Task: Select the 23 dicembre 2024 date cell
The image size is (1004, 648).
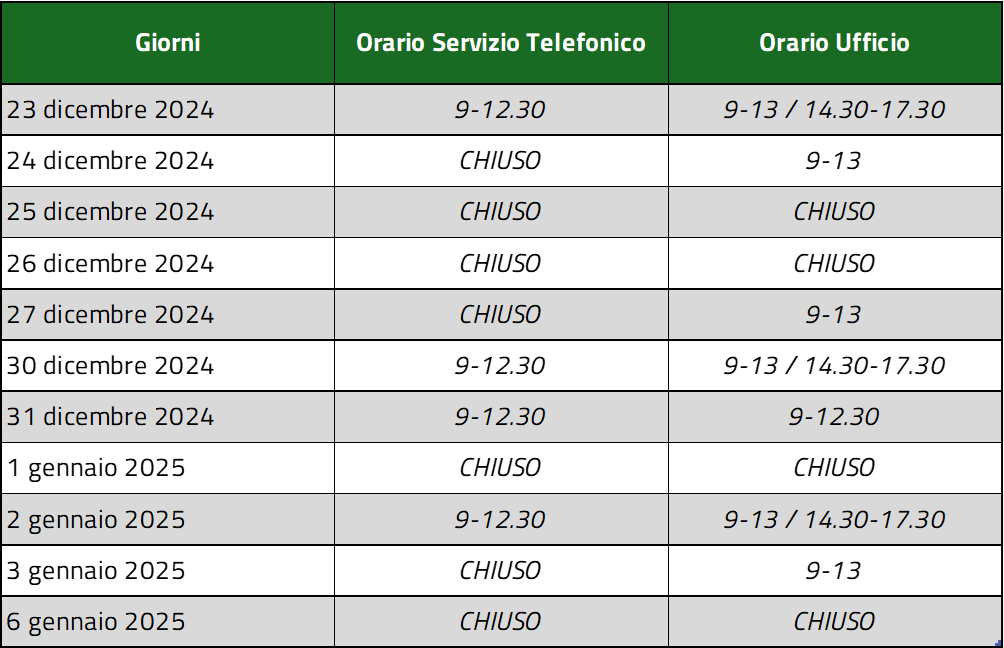Action: pos(168,109)
